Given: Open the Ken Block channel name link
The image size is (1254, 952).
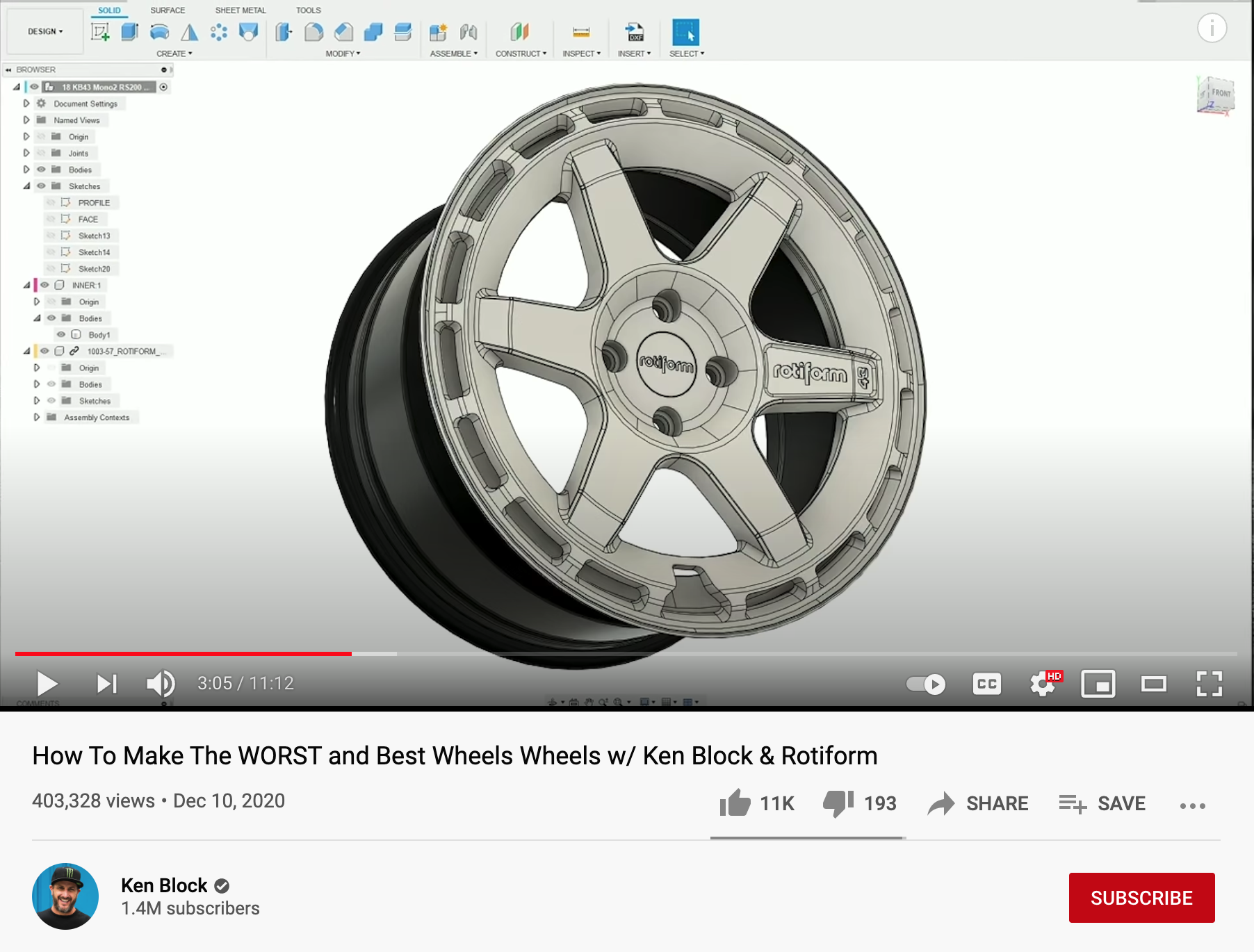Looking at the screenshot, I should click(x=164, y=885).
